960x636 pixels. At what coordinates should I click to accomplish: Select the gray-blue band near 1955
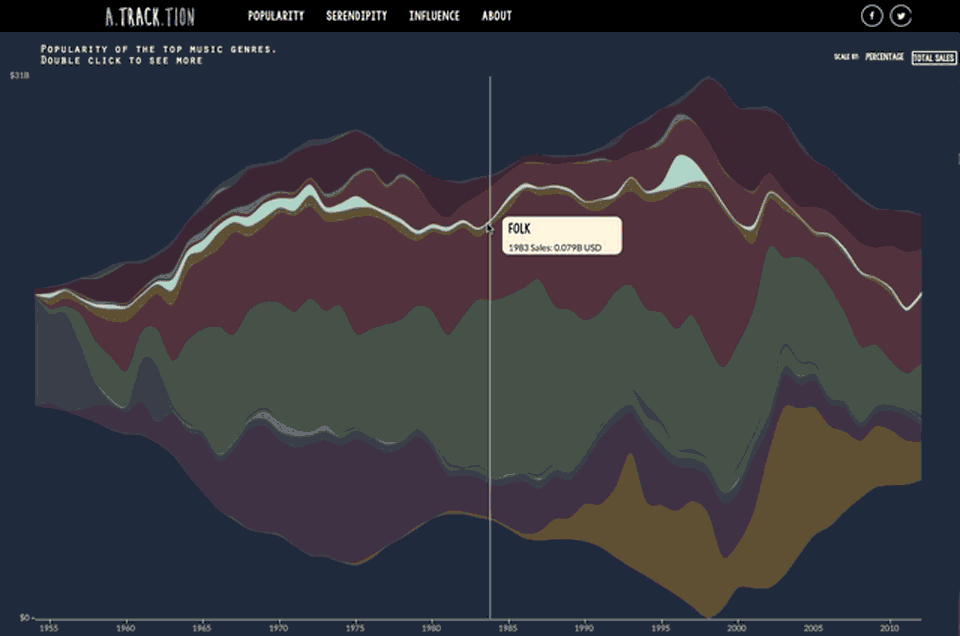click(60, 350)
